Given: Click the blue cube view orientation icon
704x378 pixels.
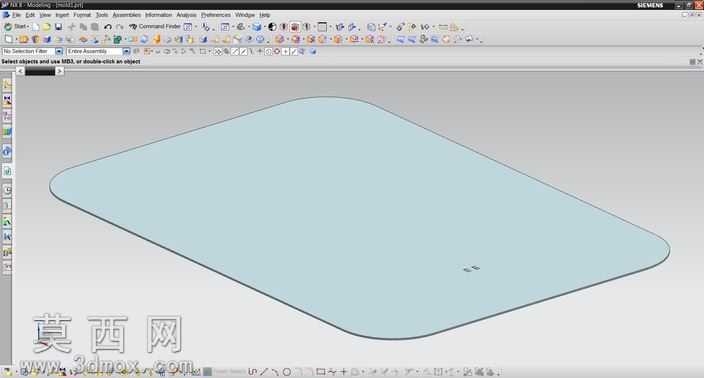Looking at the screenshot, I should click(257, 27).
